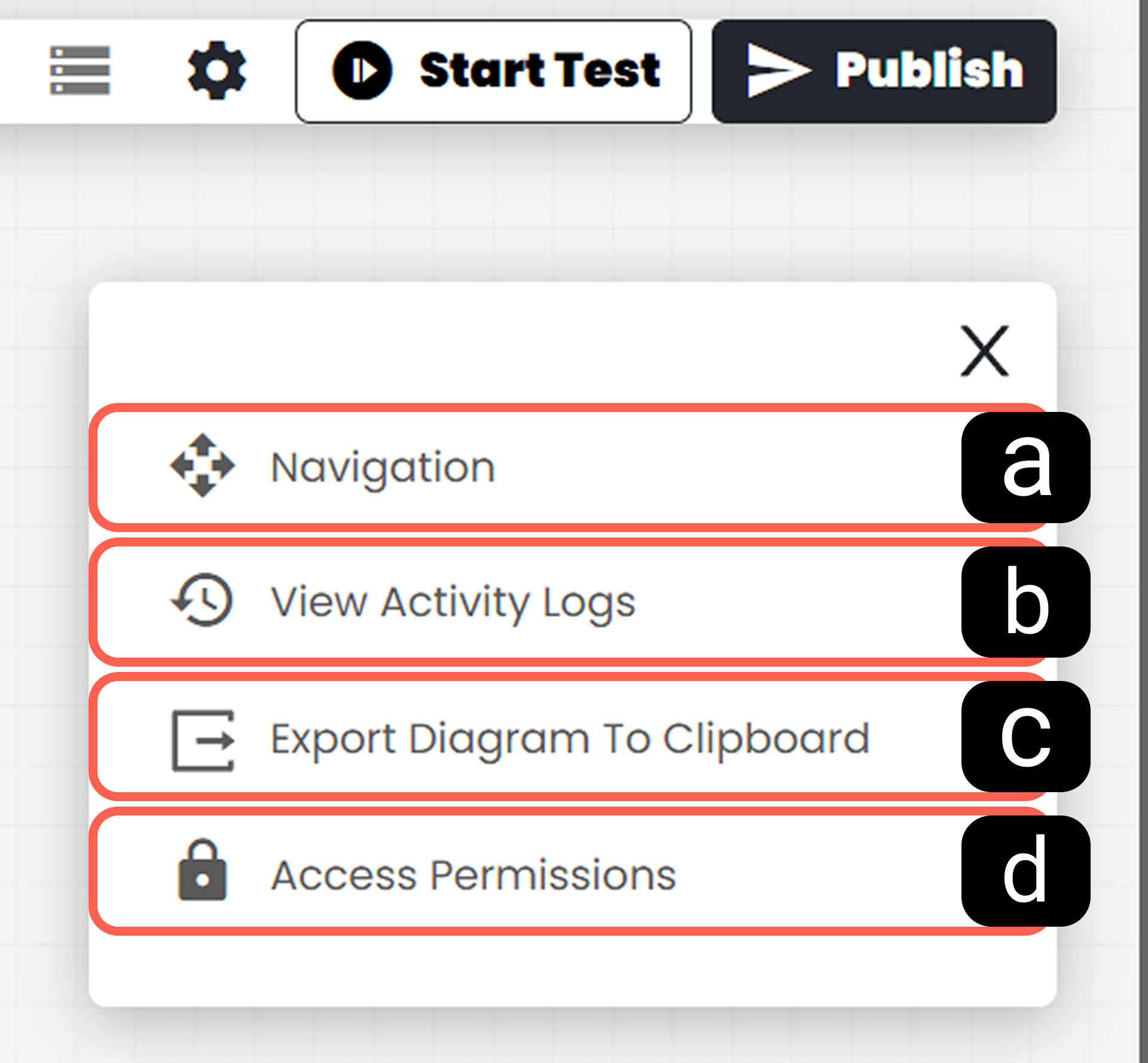Click the black label badge 'b'
Image resolution: width=1148 pixels, height=1063 pixels.
tap(1025, 602)
